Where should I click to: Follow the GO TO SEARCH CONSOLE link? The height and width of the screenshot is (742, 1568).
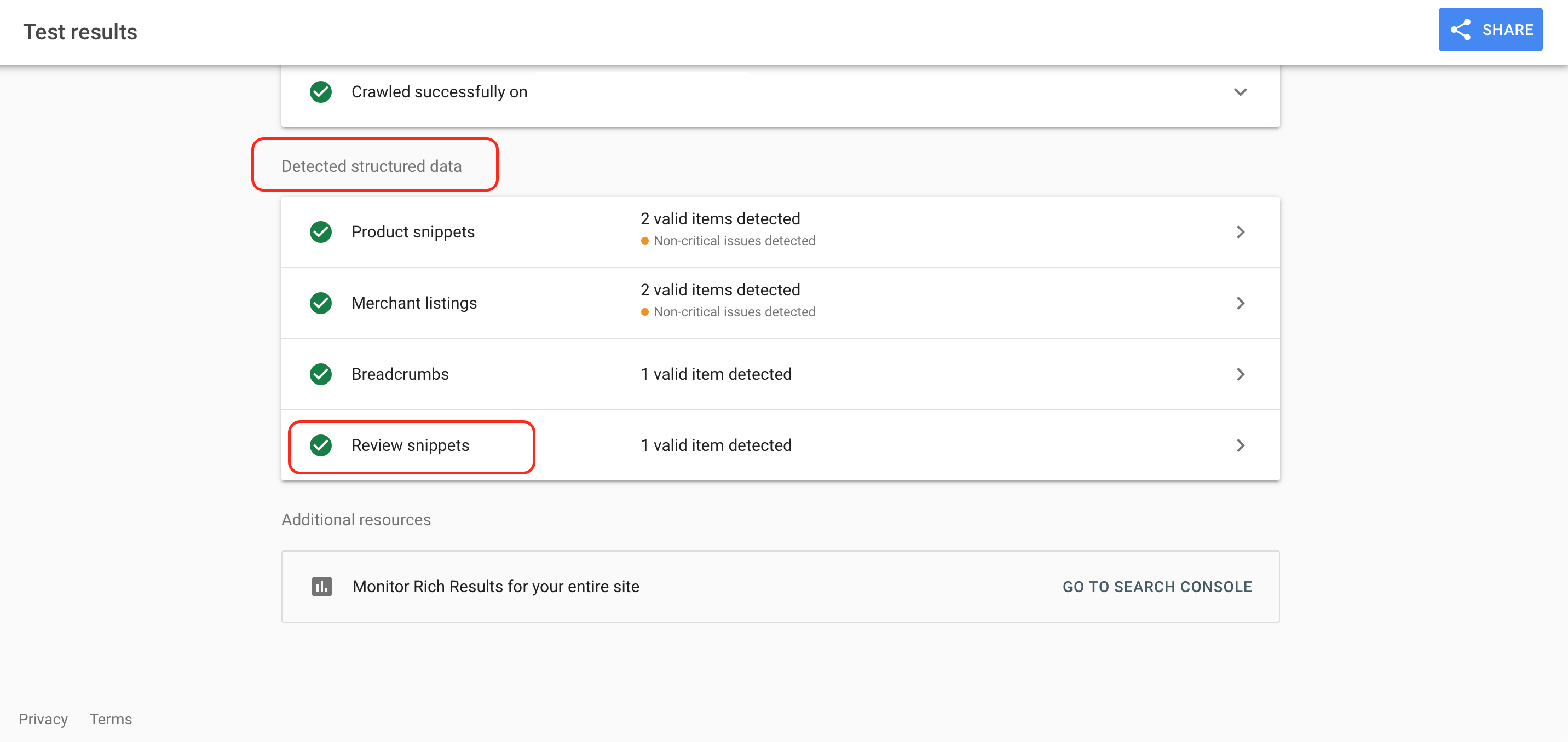coord(1156,586)
